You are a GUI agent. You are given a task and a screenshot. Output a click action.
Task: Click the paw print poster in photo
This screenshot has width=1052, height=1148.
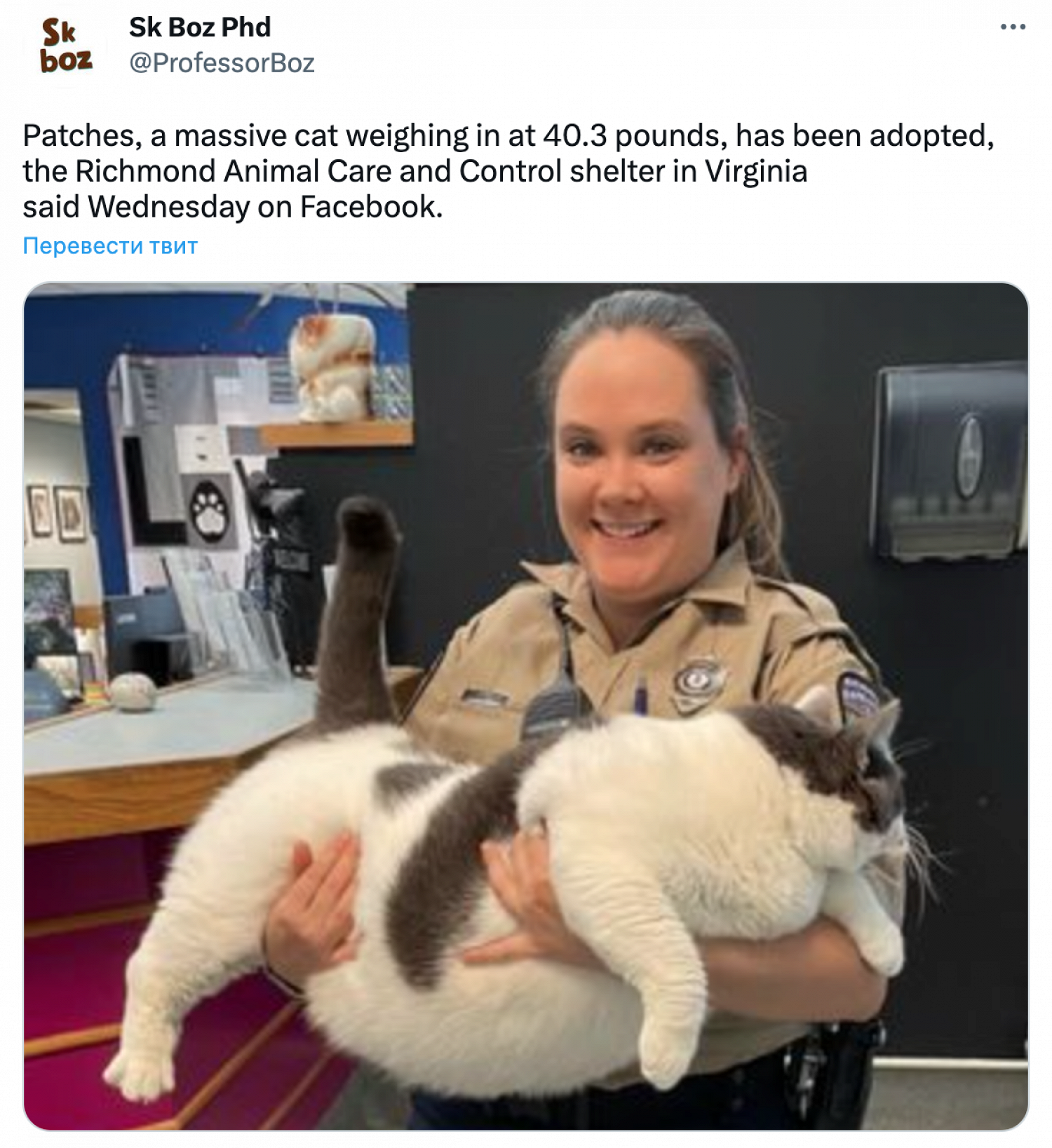pos(209,511)
